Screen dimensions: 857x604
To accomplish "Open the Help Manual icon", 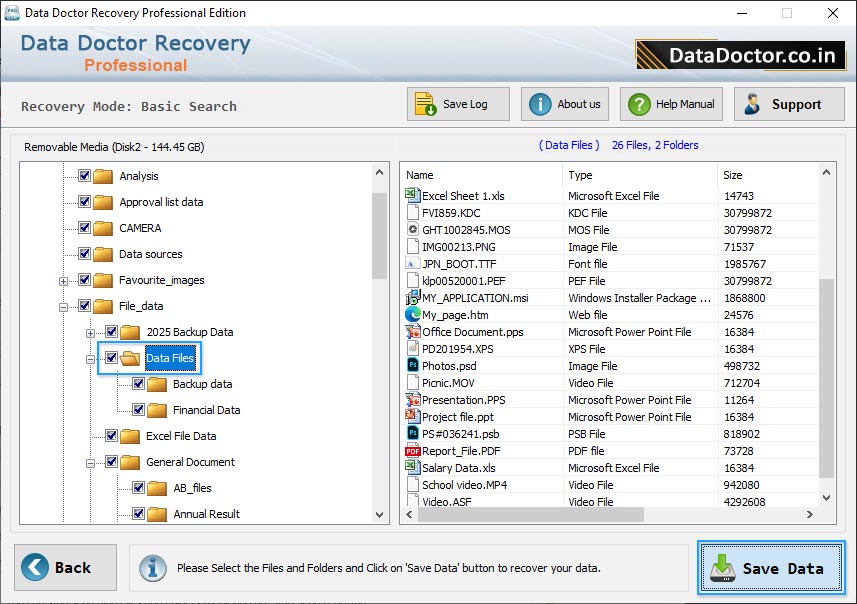I will click(x=638, y=104).
